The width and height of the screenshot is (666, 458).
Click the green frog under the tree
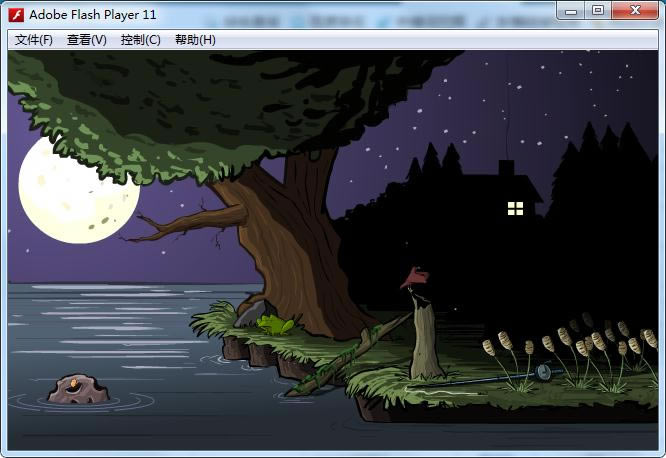pyautogui.click(x=273, y=324)
